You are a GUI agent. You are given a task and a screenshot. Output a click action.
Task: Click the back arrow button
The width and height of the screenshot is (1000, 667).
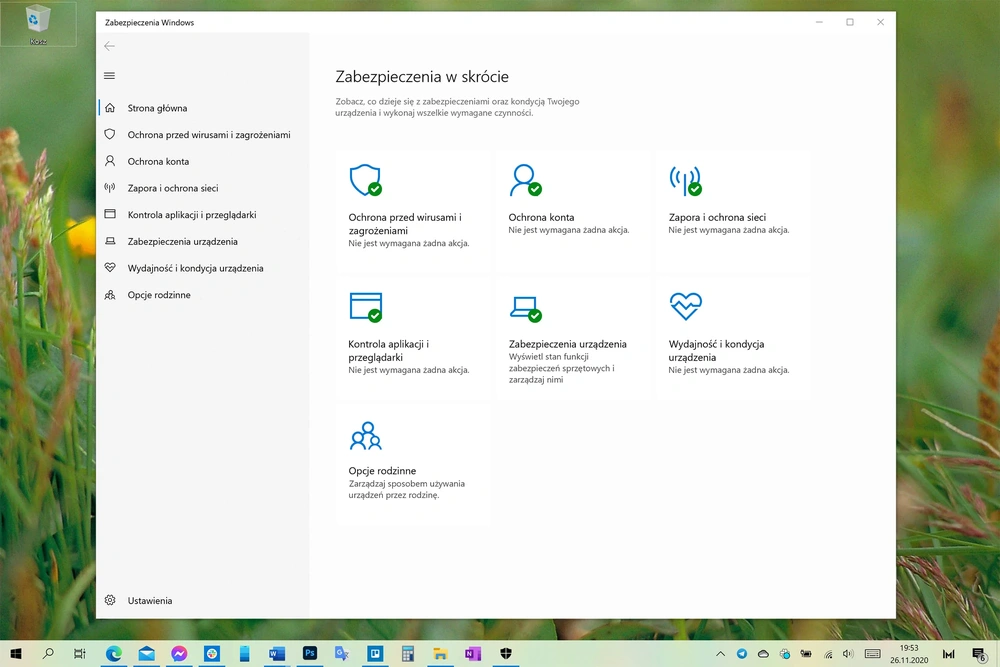(110, 46)
